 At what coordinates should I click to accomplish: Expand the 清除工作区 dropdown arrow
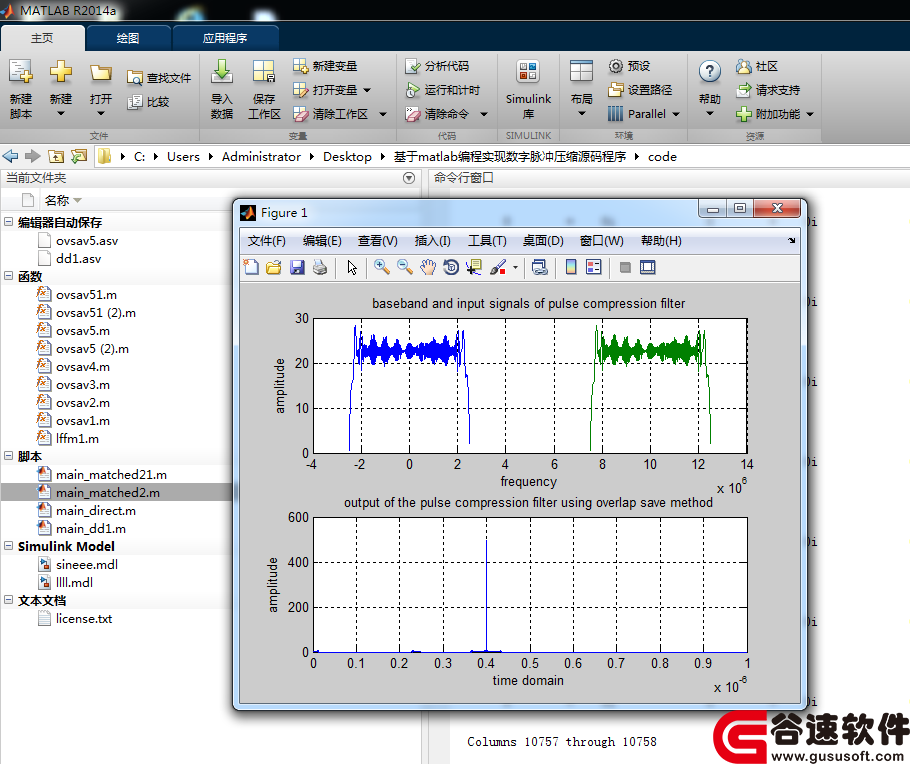coord(382,114)
